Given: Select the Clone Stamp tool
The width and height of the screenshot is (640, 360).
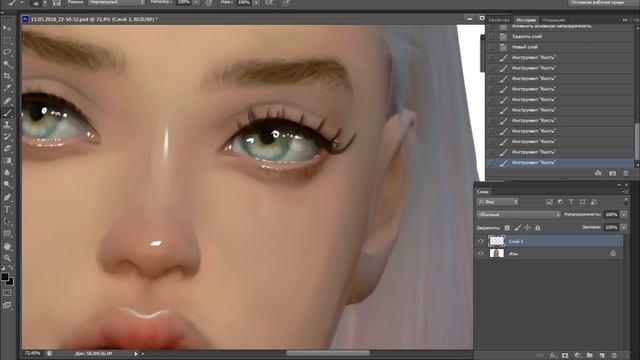Looking at the screenshot, I should (x=7, y=124).
